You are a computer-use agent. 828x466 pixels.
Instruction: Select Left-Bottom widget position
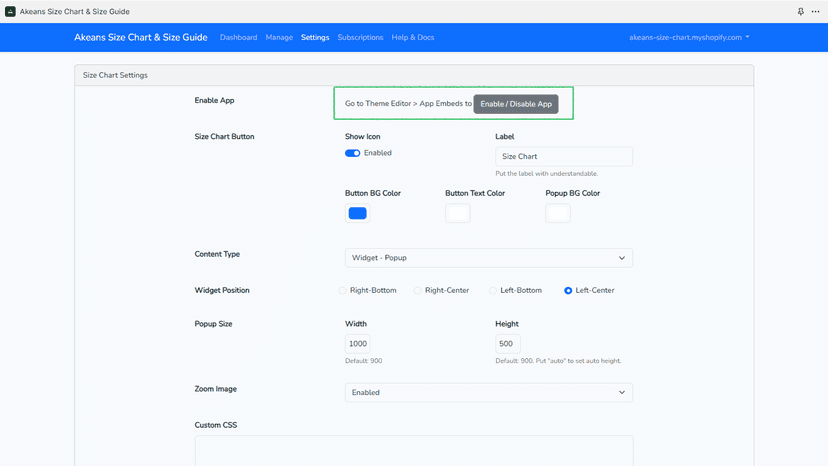(493, 291)
